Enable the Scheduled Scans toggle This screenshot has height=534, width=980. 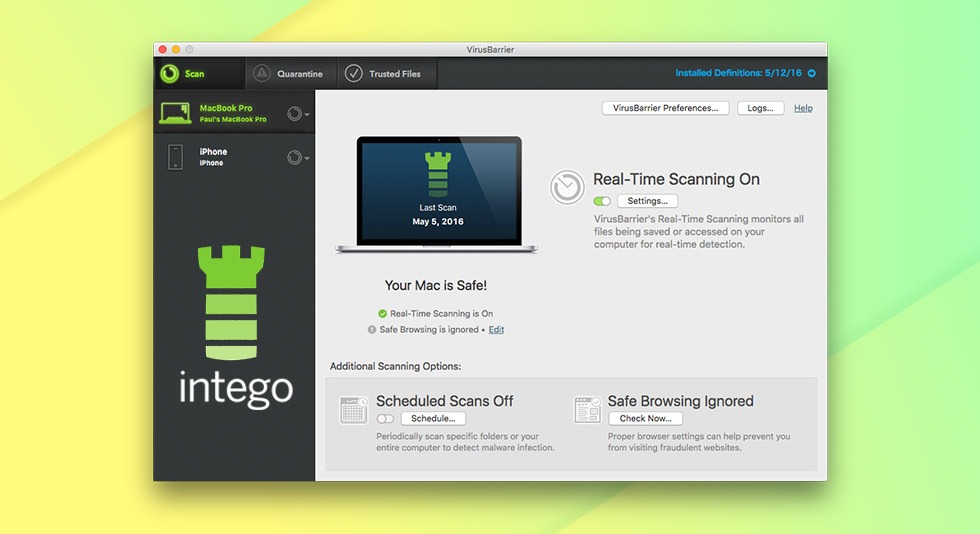[x=385, y=418]
